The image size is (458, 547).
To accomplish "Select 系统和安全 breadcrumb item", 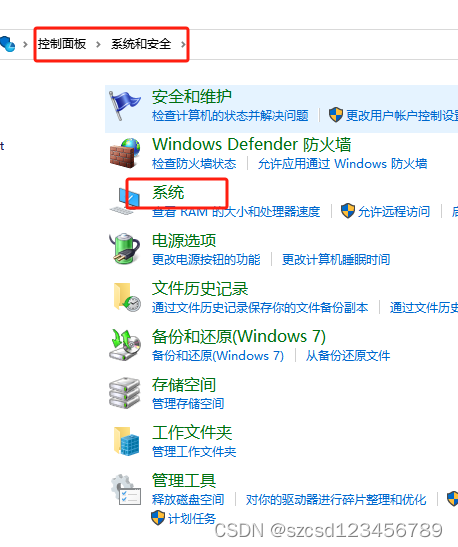I will click(x=141, y=44).
